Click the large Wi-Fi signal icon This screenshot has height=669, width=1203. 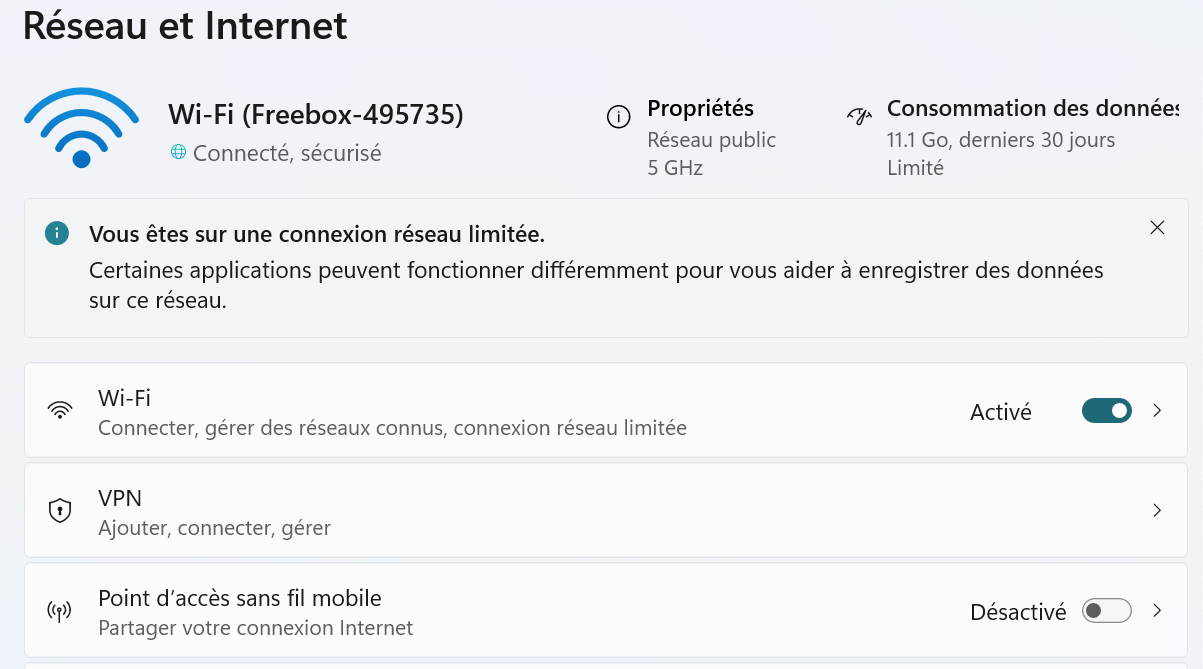coord(81,128)
